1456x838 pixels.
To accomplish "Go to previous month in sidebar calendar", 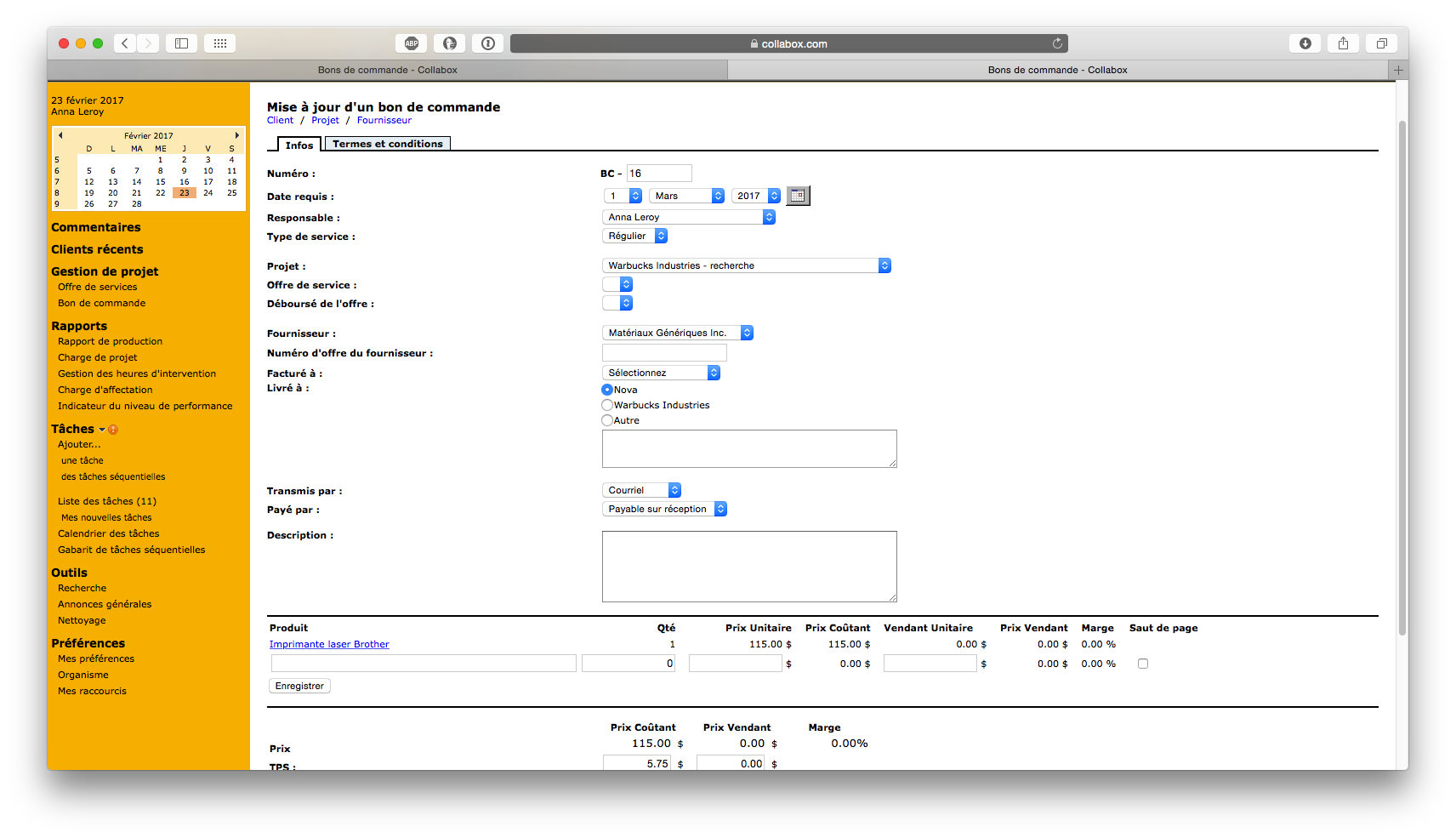I will [60, 135].
